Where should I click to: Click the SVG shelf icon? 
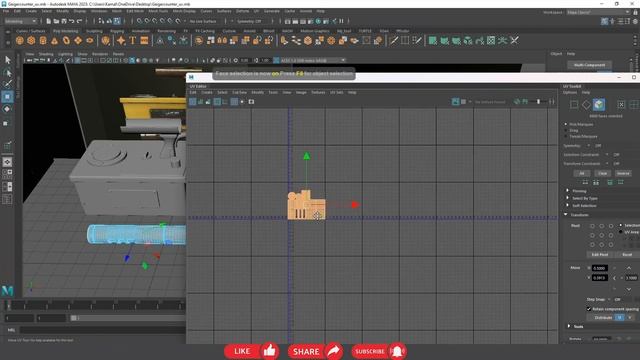point(144,40)
